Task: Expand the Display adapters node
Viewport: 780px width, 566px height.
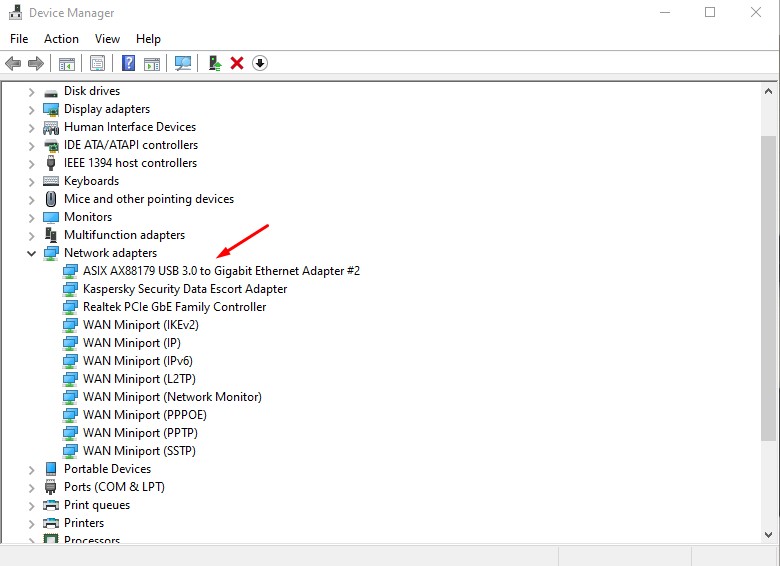Action: click(31, 110)
